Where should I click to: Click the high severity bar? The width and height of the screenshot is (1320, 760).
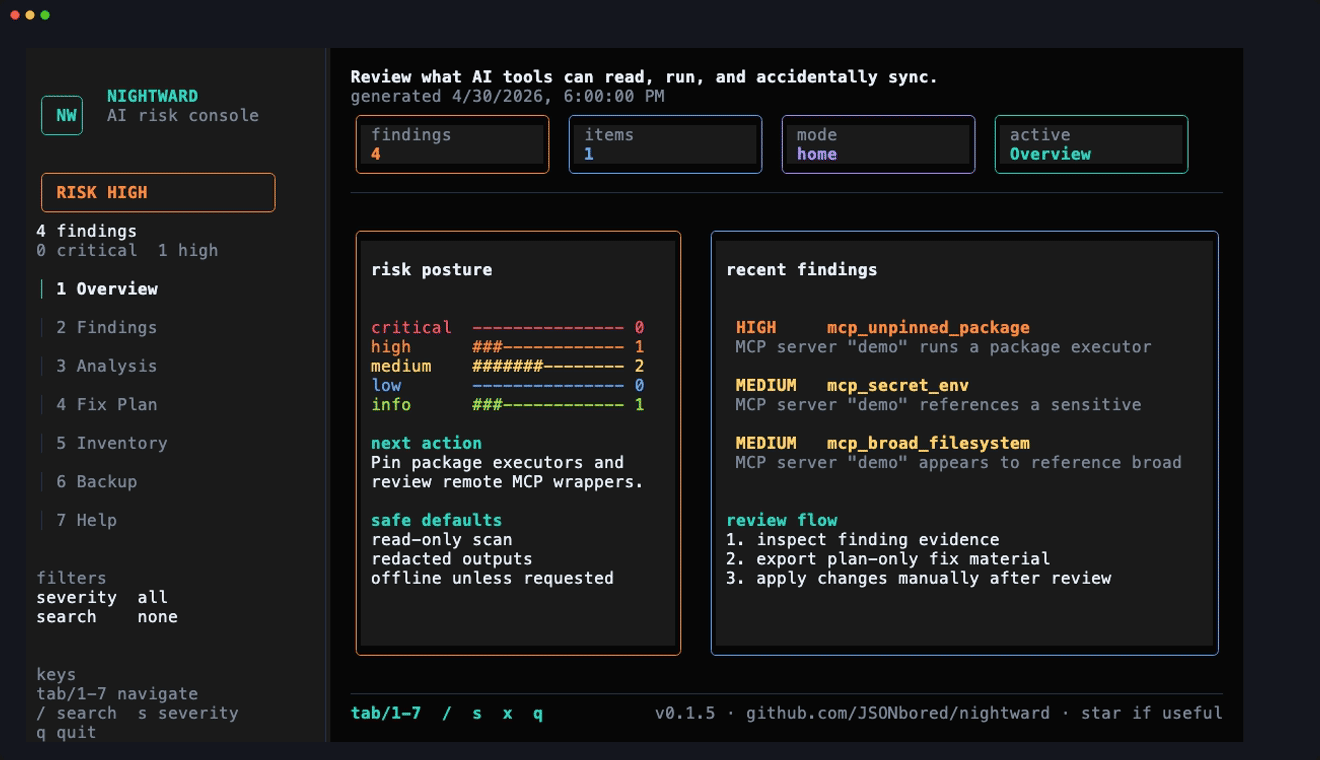coord(548,347)
